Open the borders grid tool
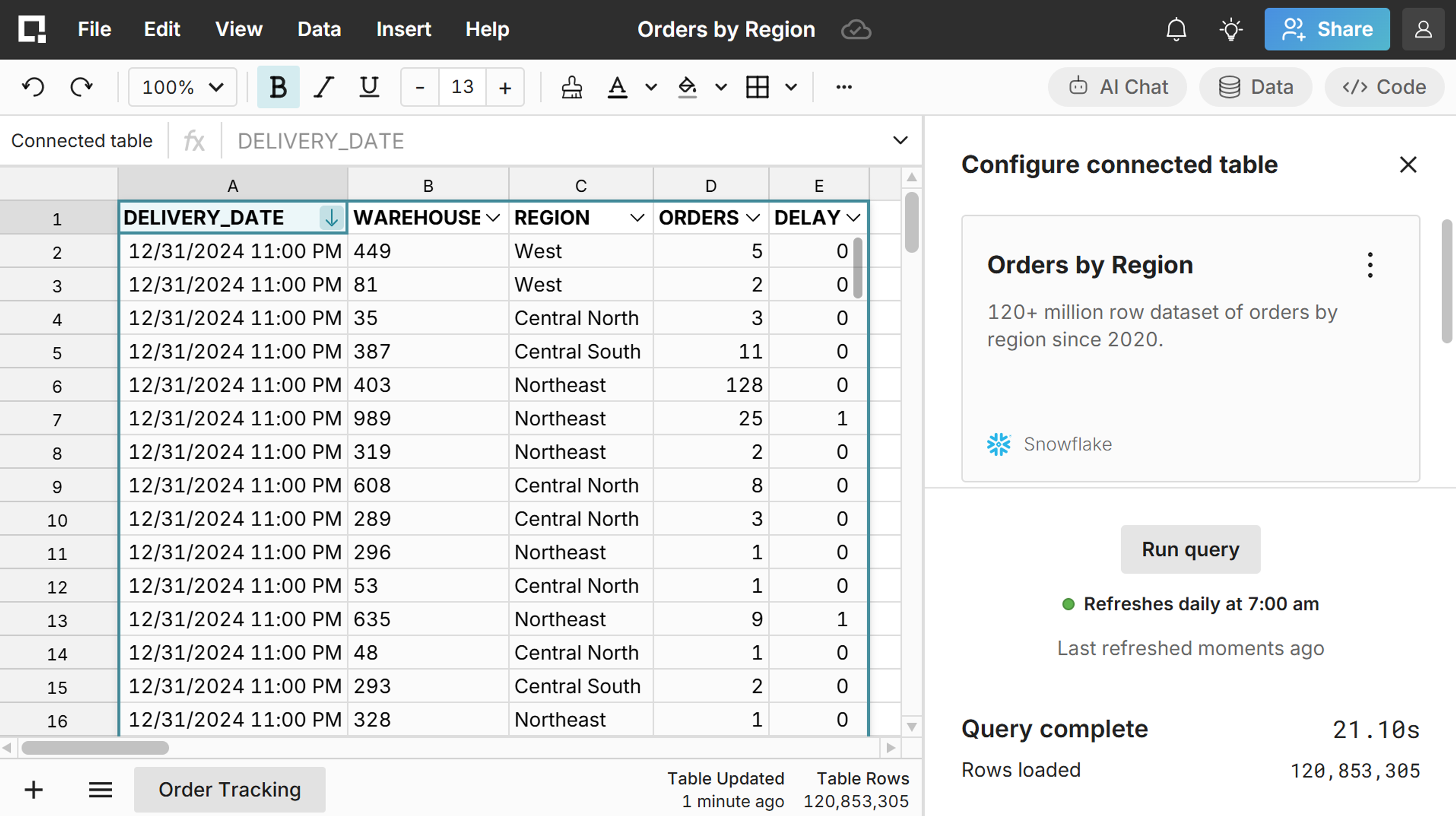 (x=757, y=87)
